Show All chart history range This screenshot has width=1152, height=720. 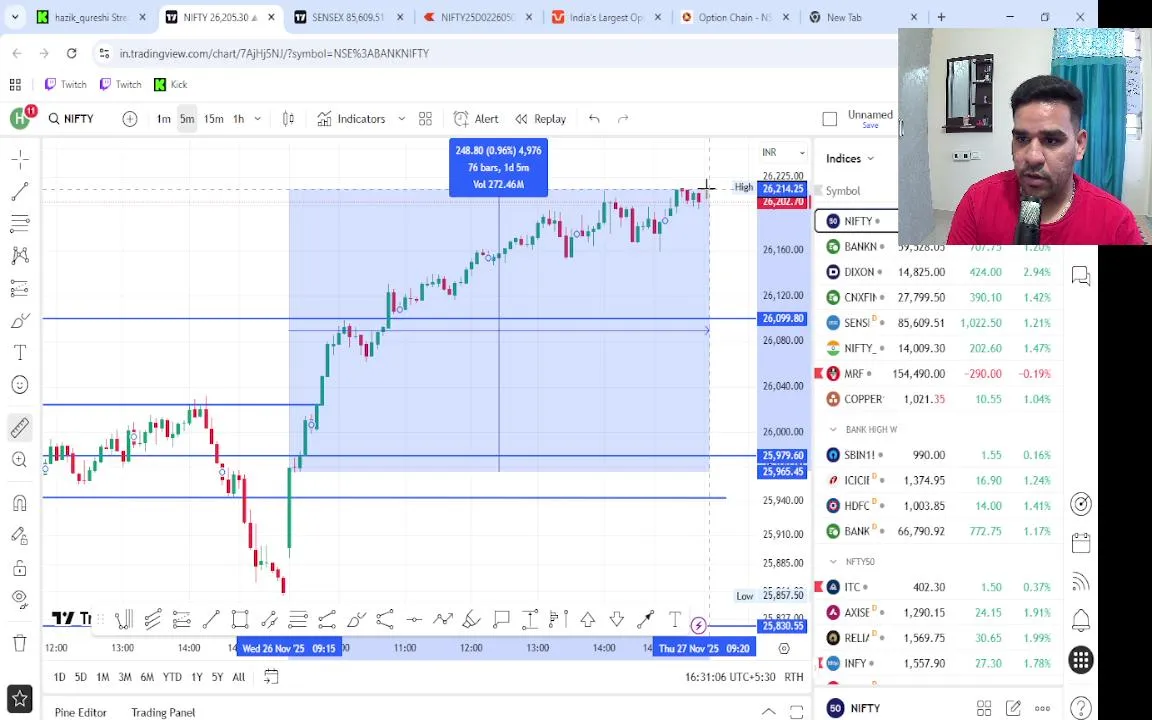(x=239, y=677)
